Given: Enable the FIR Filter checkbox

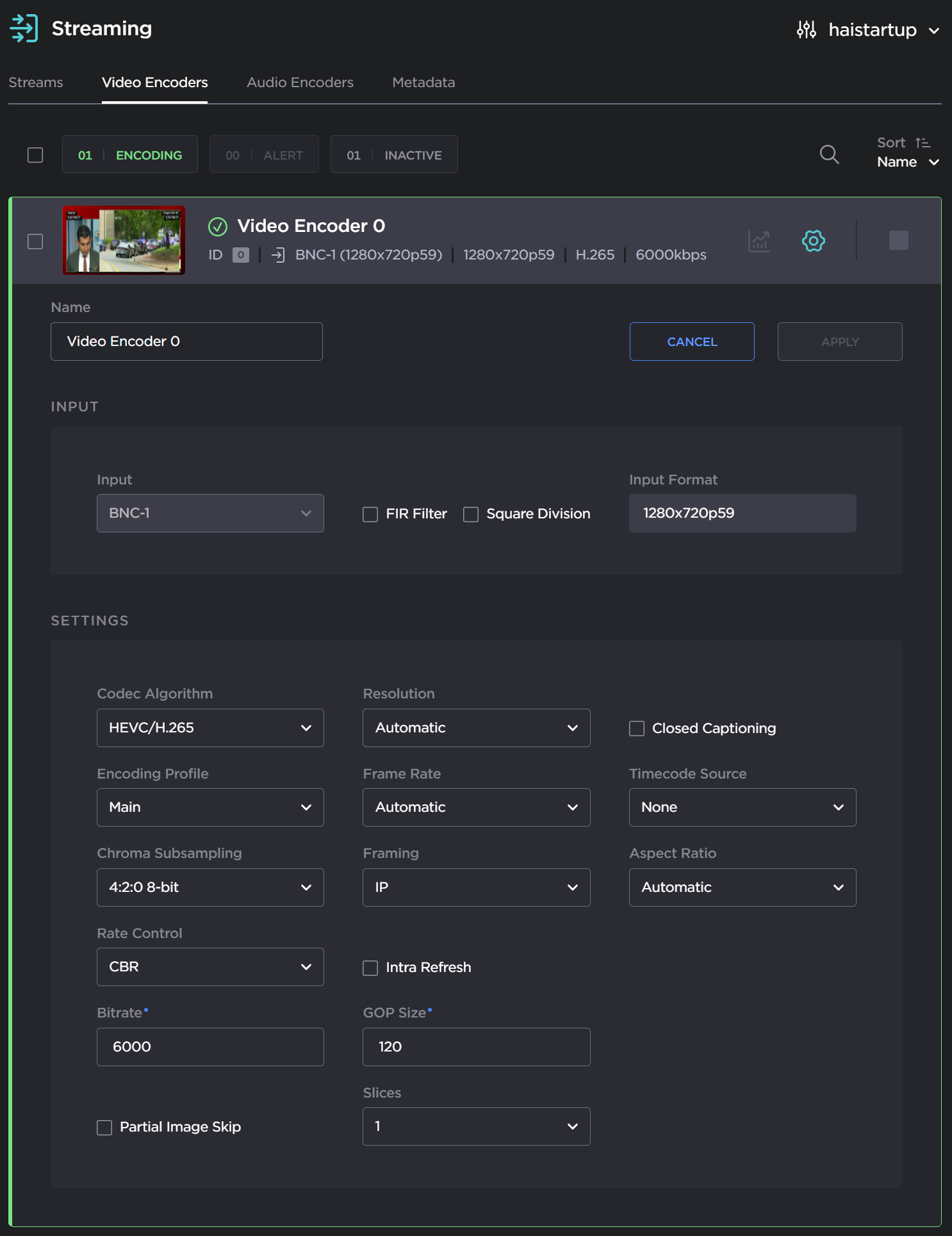Looking at the screenshot, I should click(x=370, y=515).
